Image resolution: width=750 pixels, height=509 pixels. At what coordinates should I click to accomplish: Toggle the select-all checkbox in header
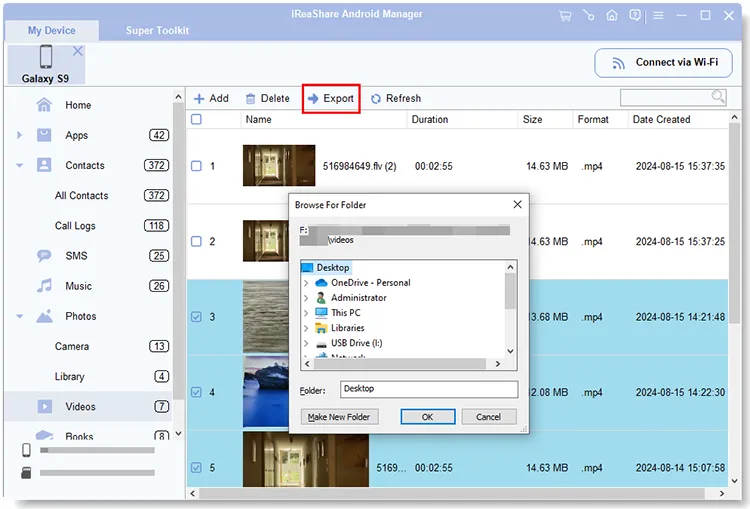click(x=196, y=119)
